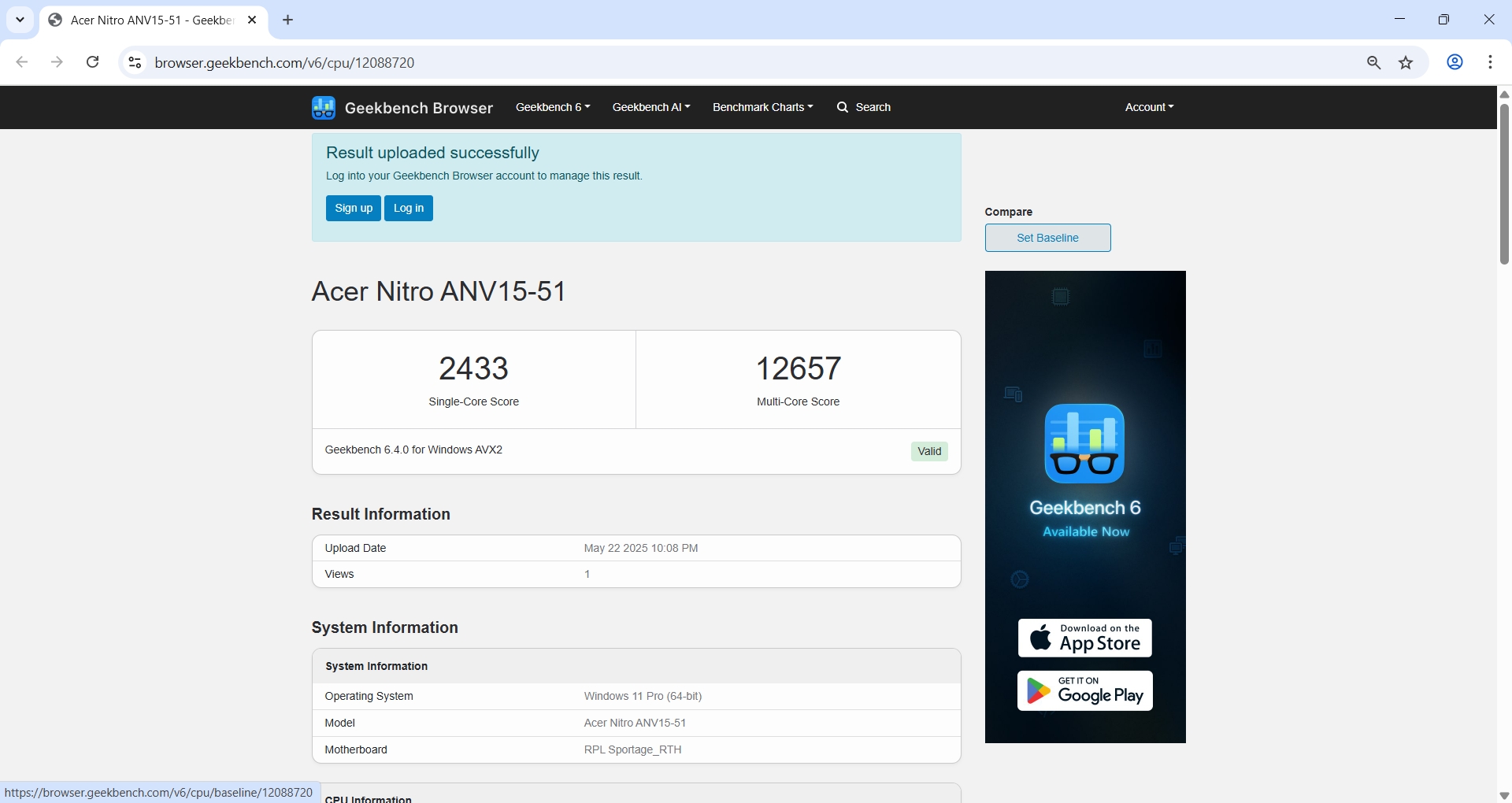Reload the page with the refresh icon

point(93,62)
